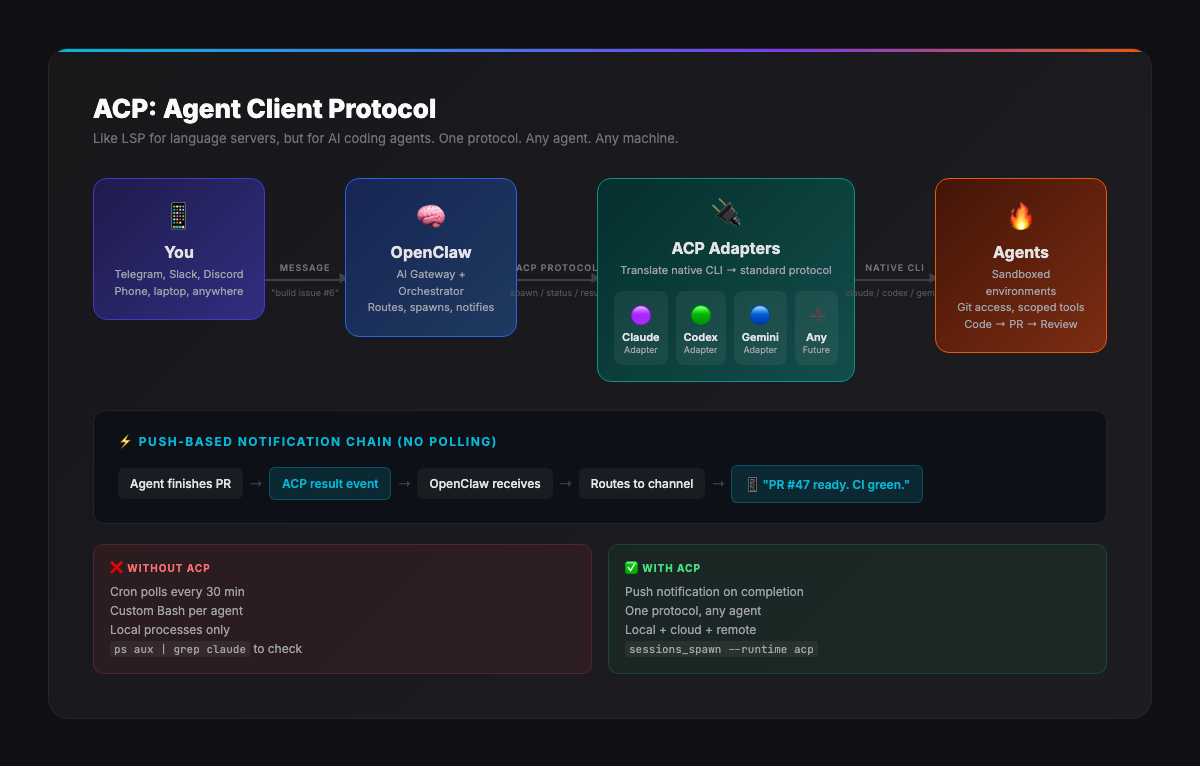The width and height of the screenshot is (1200, 766).
Task: Click the green checkmark beside With ACP
Action: click(631, 568)
